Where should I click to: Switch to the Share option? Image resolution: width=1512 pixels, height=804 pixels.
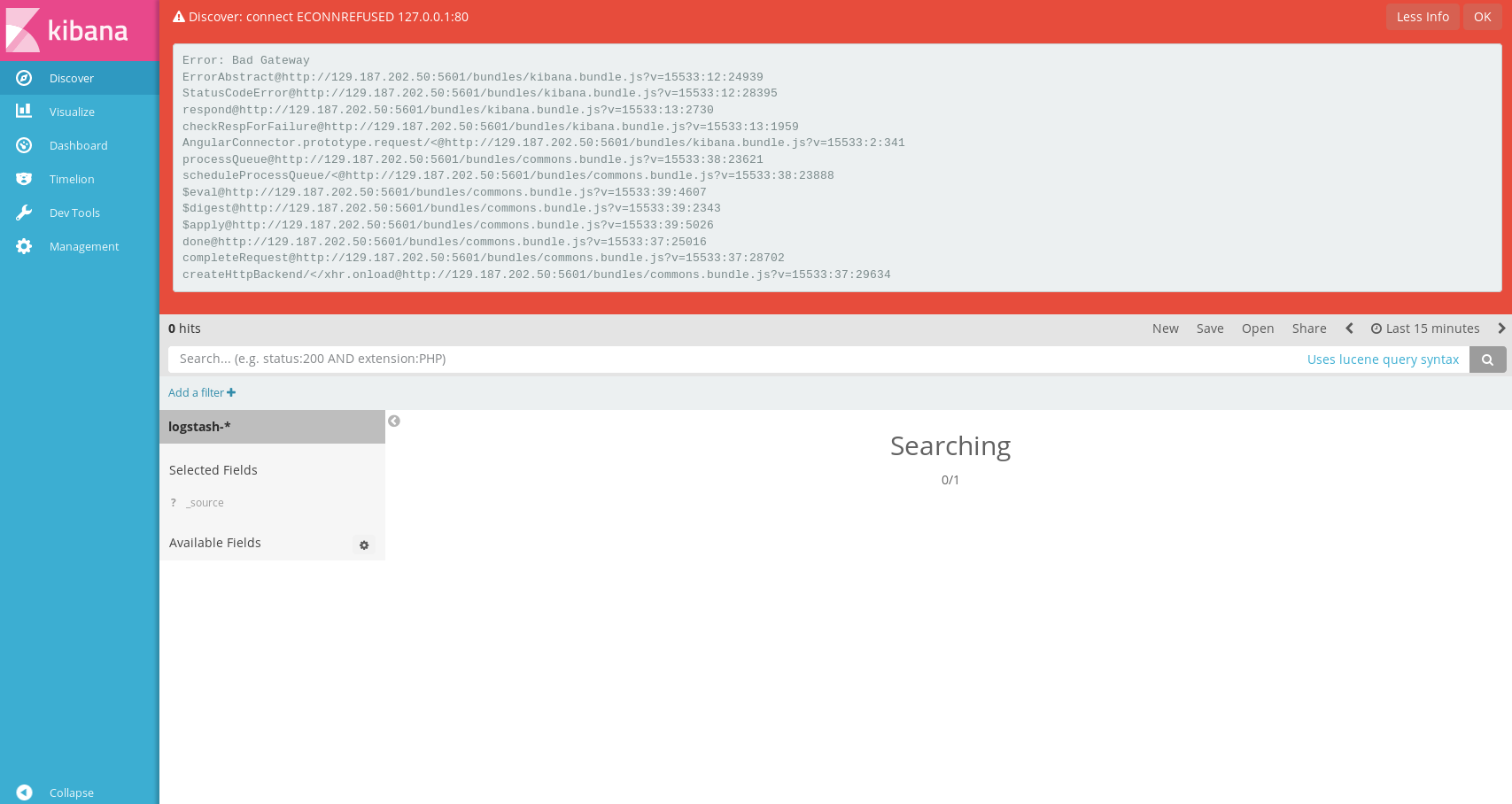1309,328
